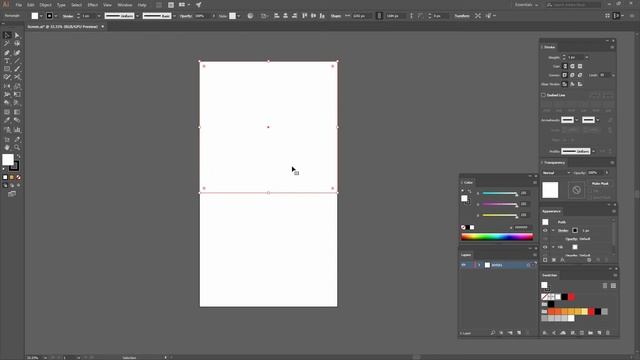Choose Bevel Join corner in Stroke panel
Image resolution: width=640 pixels, height=360 pixels.
(x=580, y=75)
